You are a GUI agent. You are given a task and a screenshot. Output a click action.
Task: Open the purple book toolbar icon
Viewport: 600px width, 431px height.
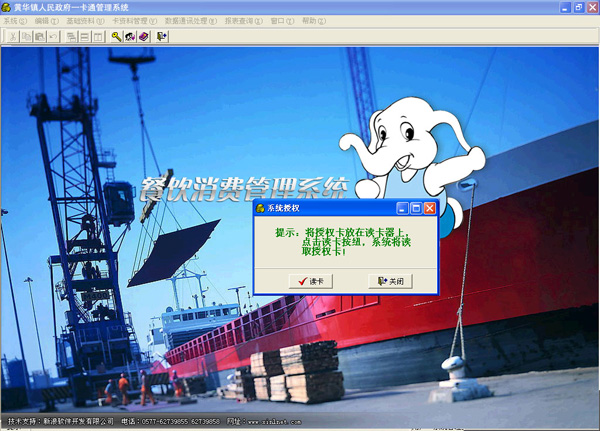click(x=144, y=36)
